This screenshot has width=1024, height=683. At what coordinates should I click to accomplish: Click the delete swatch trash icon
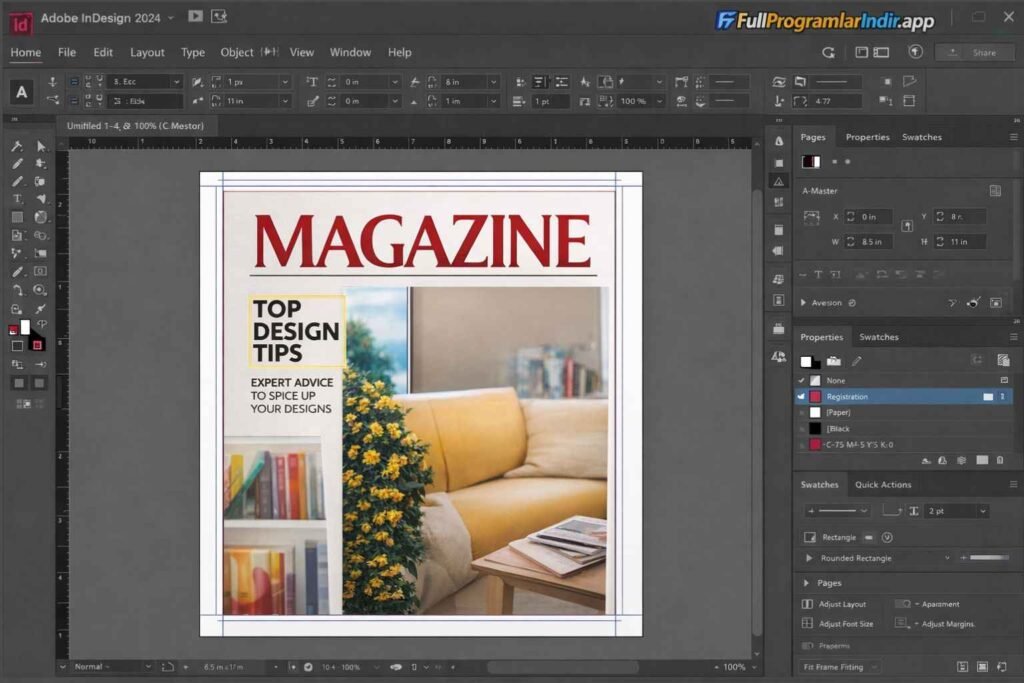pos(999,460)
